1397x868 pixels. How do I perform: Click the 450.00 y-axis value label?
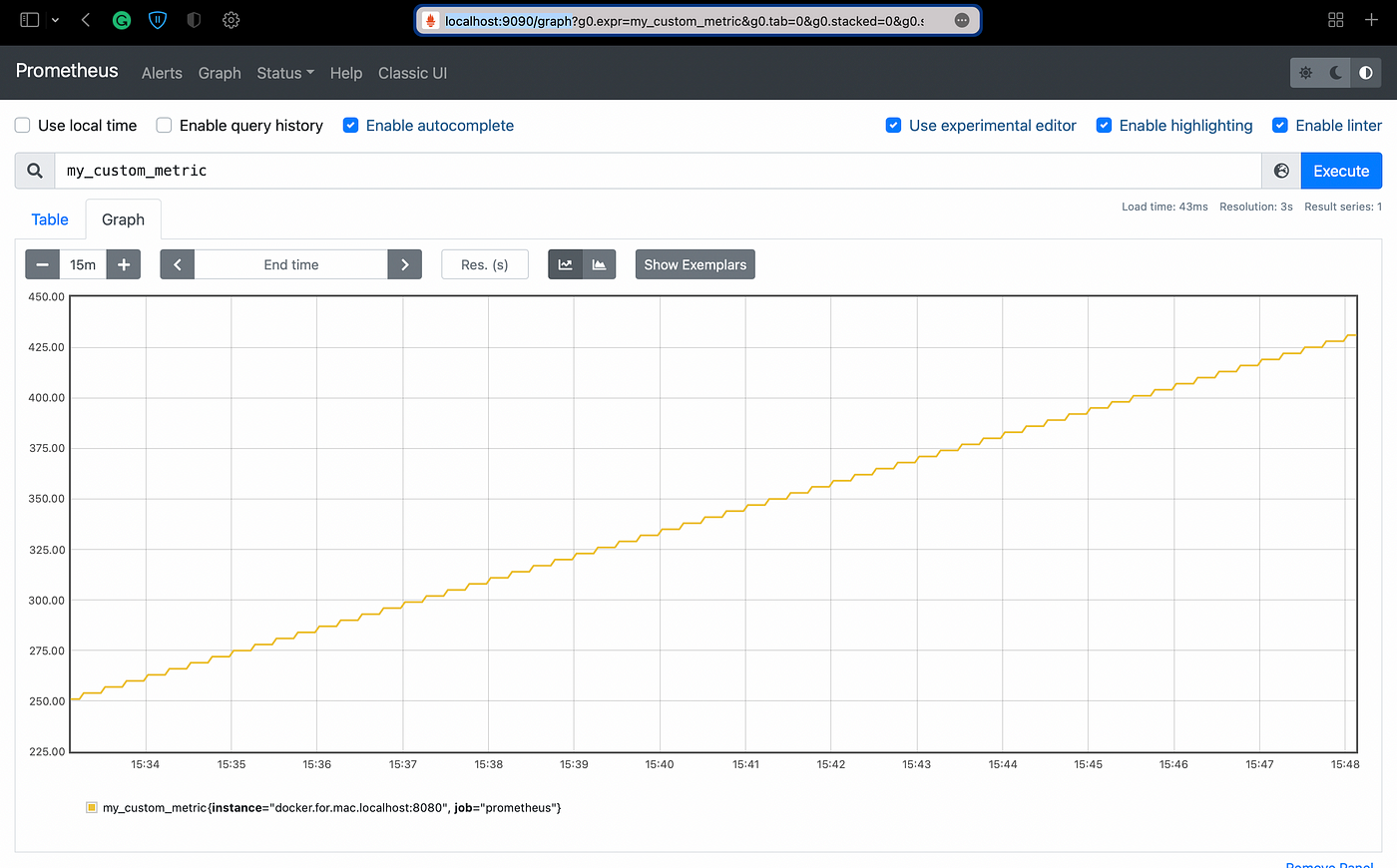coord(47,296)
